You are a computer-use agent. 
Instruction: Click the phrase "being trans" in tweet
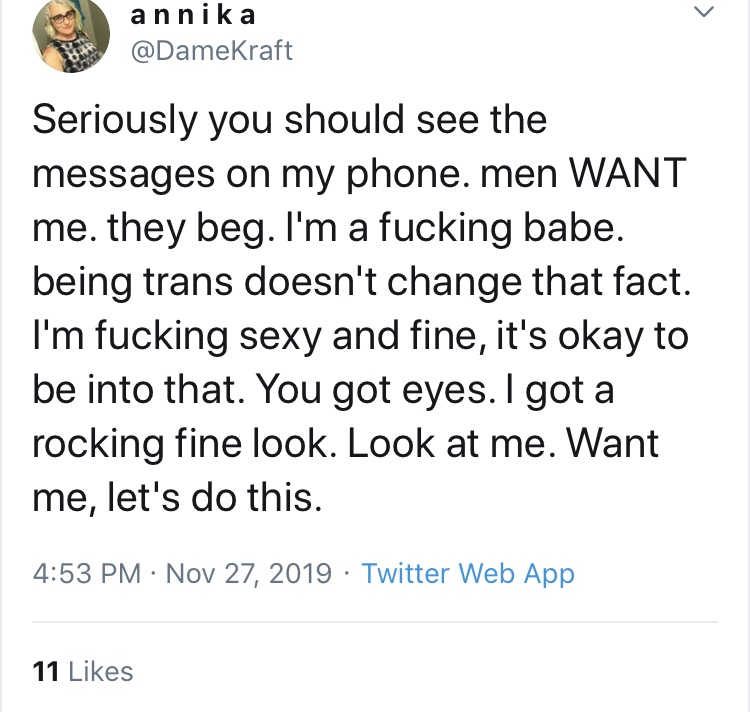tap(131, 281)
